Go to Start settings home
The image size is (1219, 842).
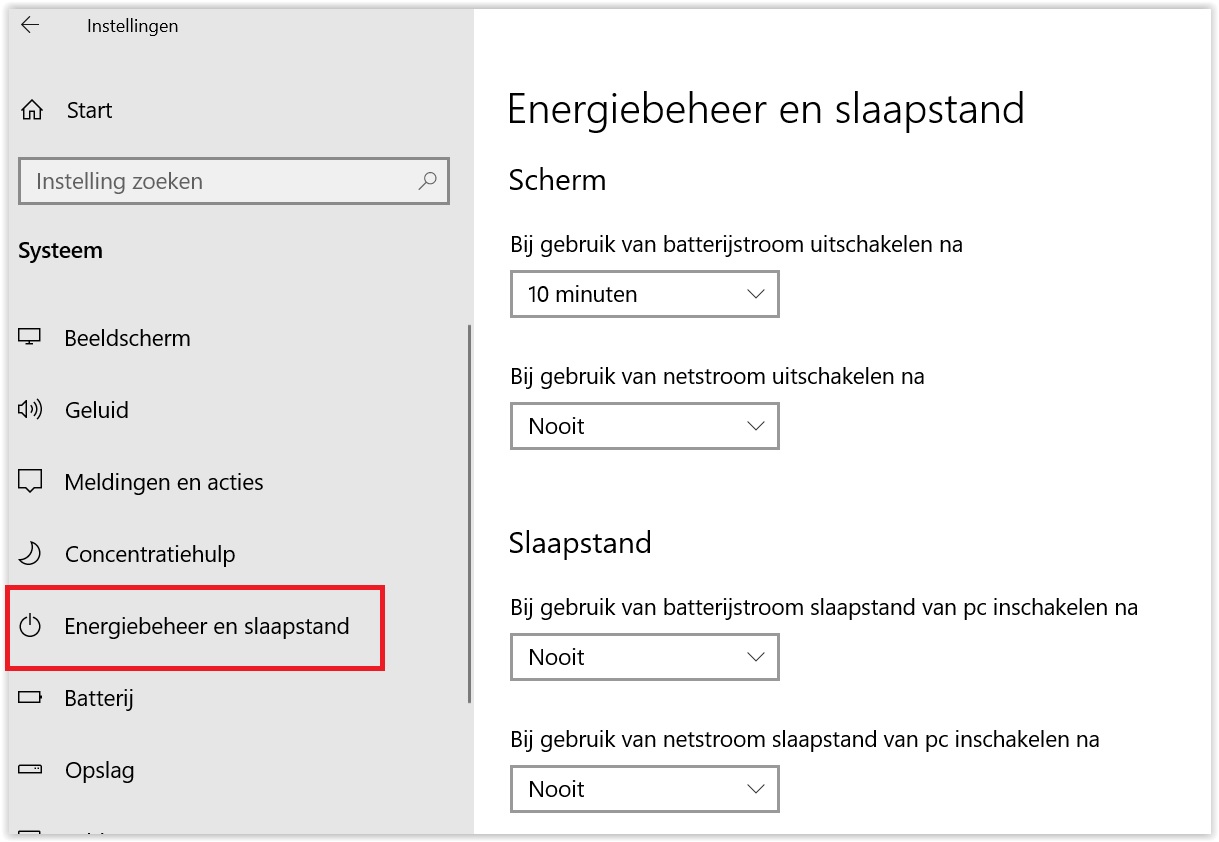coord(89,110)
